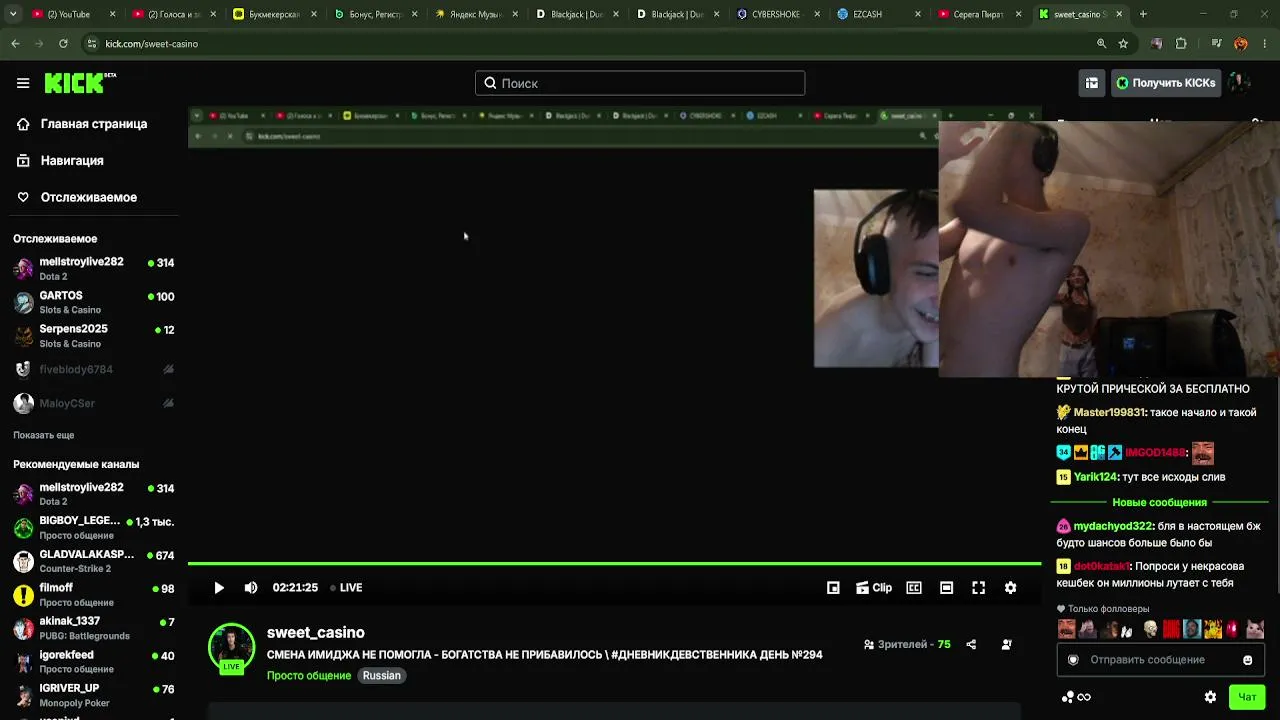Viewport: 1280px width, 720px height.
Task: Open followed channel Serpens2025
Action: 94,336
